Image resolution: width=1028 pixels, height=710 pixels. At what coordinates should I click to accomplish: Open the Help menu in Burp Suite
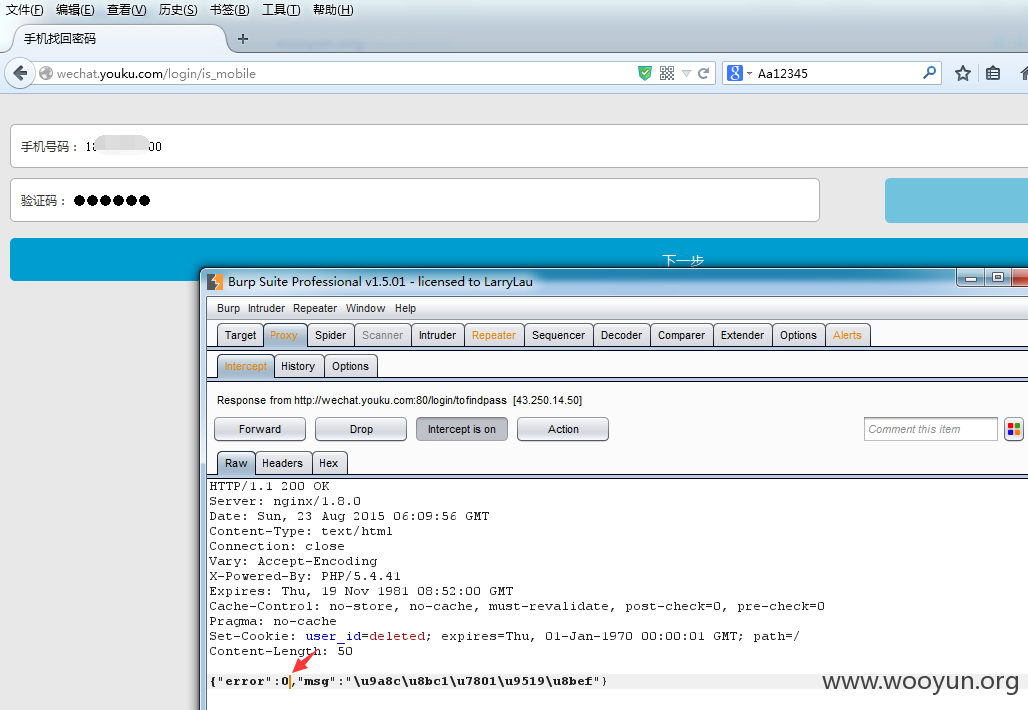405,308
